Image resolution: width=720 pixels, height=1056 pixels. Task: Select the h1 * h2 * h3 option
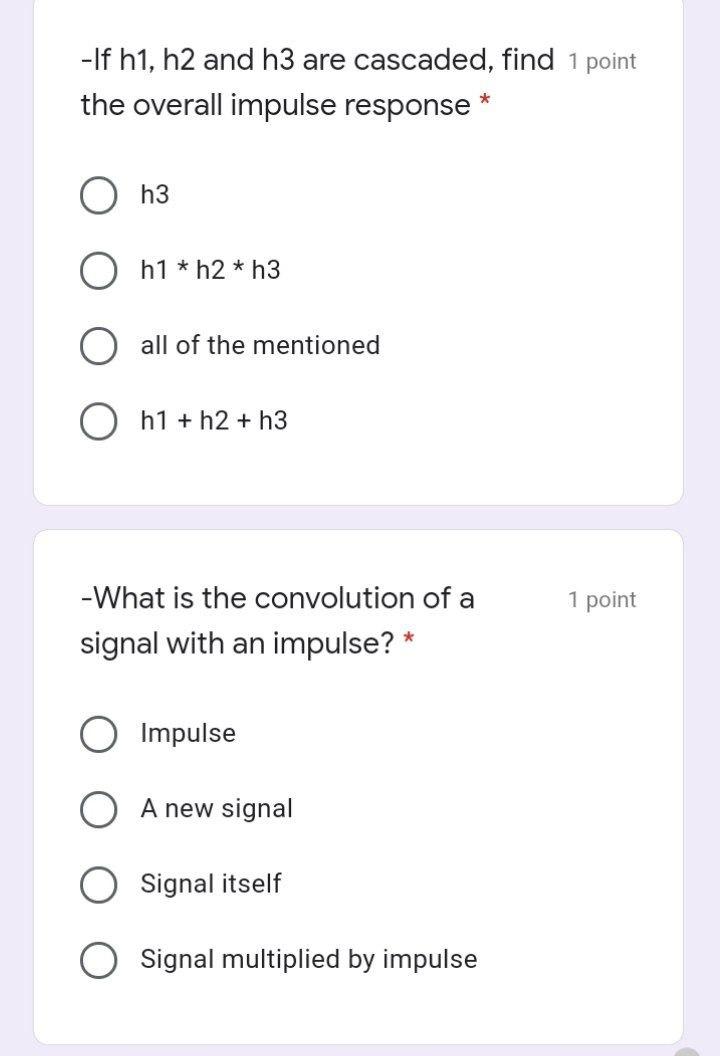(x=98, y=270)
